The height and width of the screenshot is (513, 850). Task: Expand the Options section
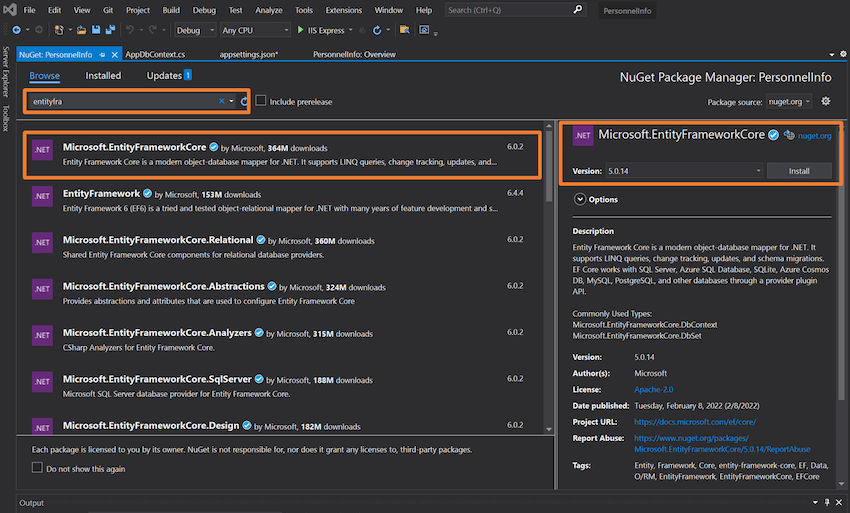(579, 199)
